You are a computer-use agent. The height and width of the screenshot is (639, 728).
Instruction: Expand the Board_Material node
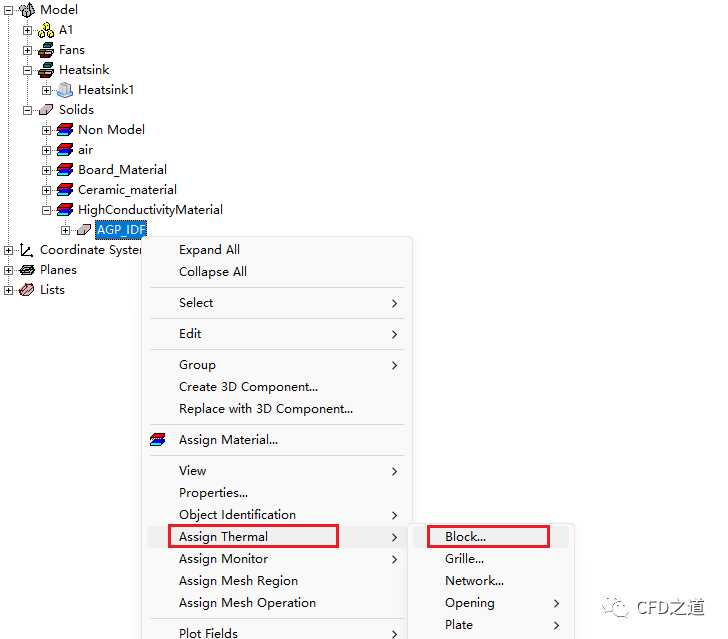click(x=46, y=170)
